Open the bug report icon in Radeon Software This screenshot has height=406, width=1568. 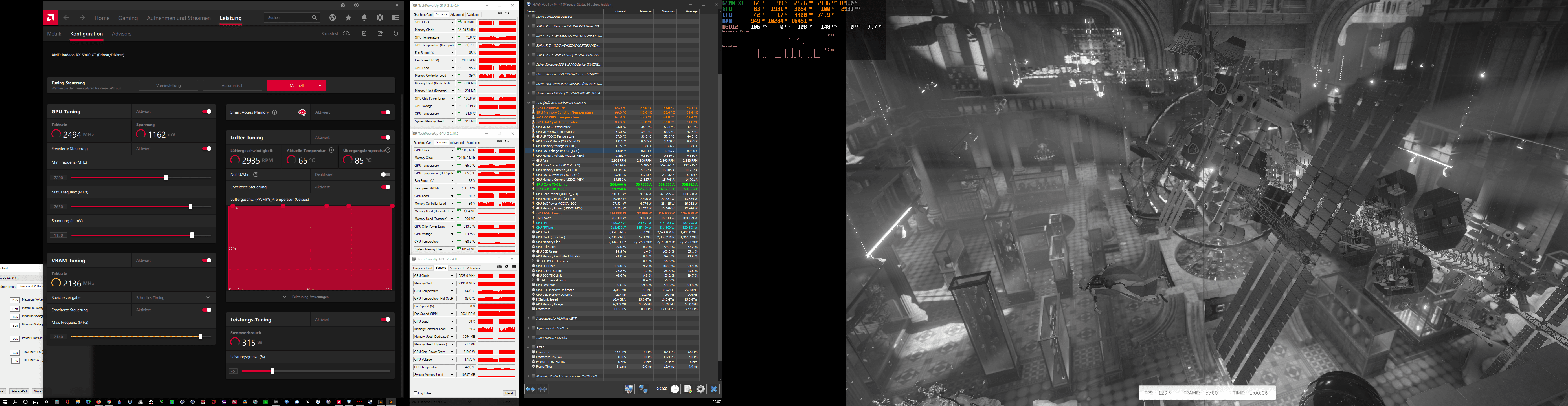343,5
